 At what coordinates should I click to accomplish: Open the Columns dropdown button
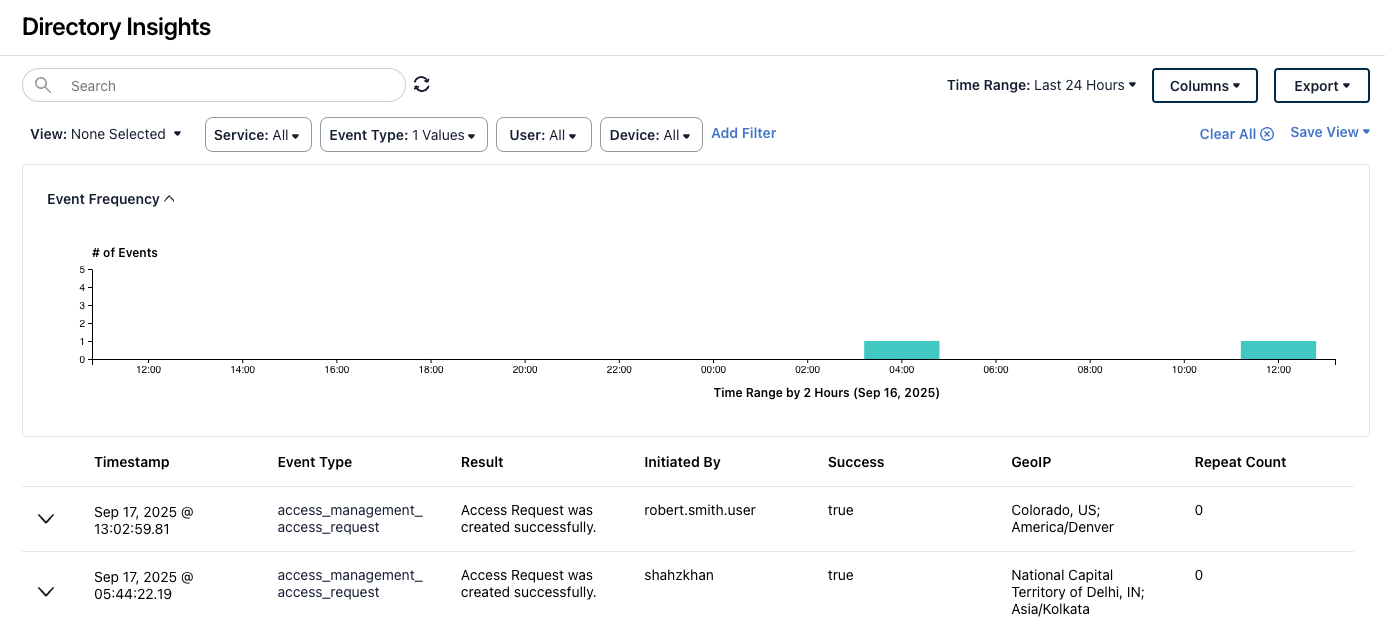[1204, 85]
